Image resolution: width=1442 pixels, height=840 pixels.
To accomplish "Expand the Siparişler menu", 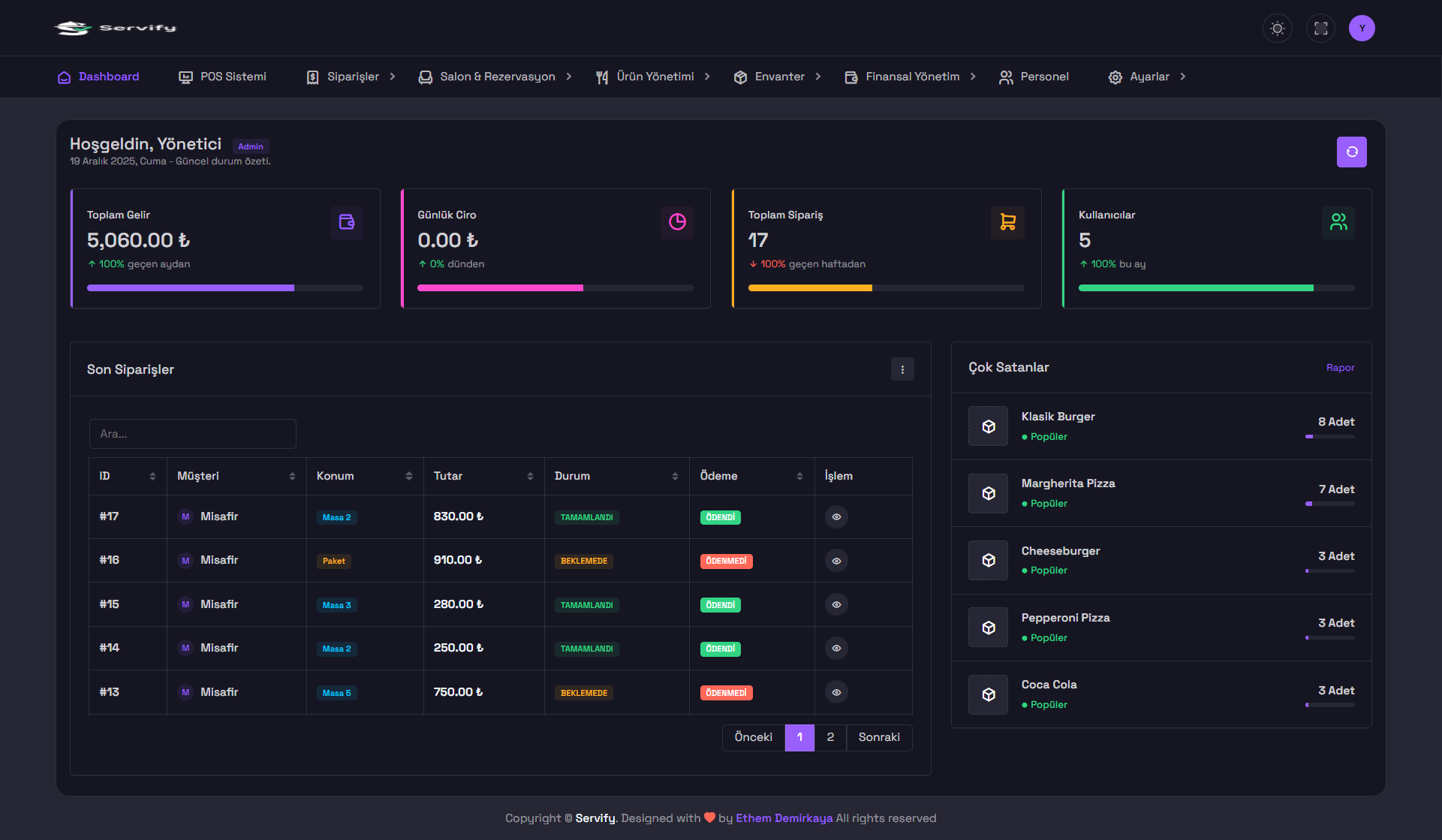I will pos(351,77).
